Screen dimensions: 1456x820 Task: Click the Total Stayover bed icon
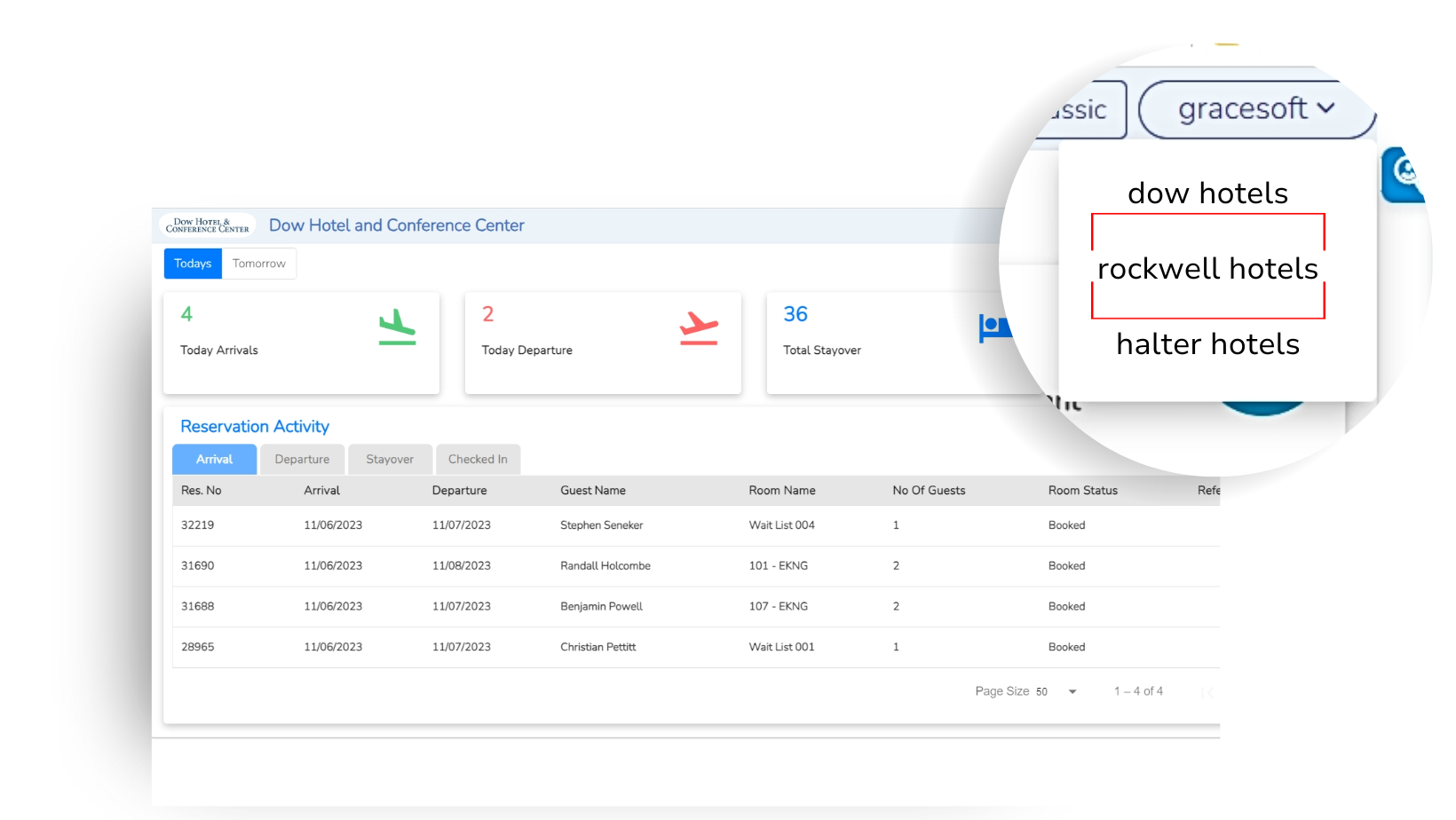995,327
